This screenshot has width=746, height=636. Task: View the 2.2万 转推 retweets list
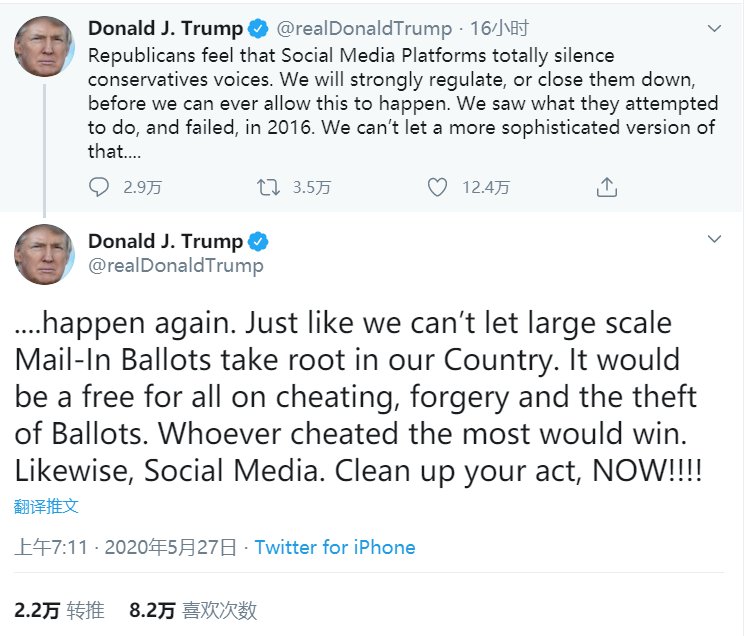pyautogui.click(x=56, y=610)
